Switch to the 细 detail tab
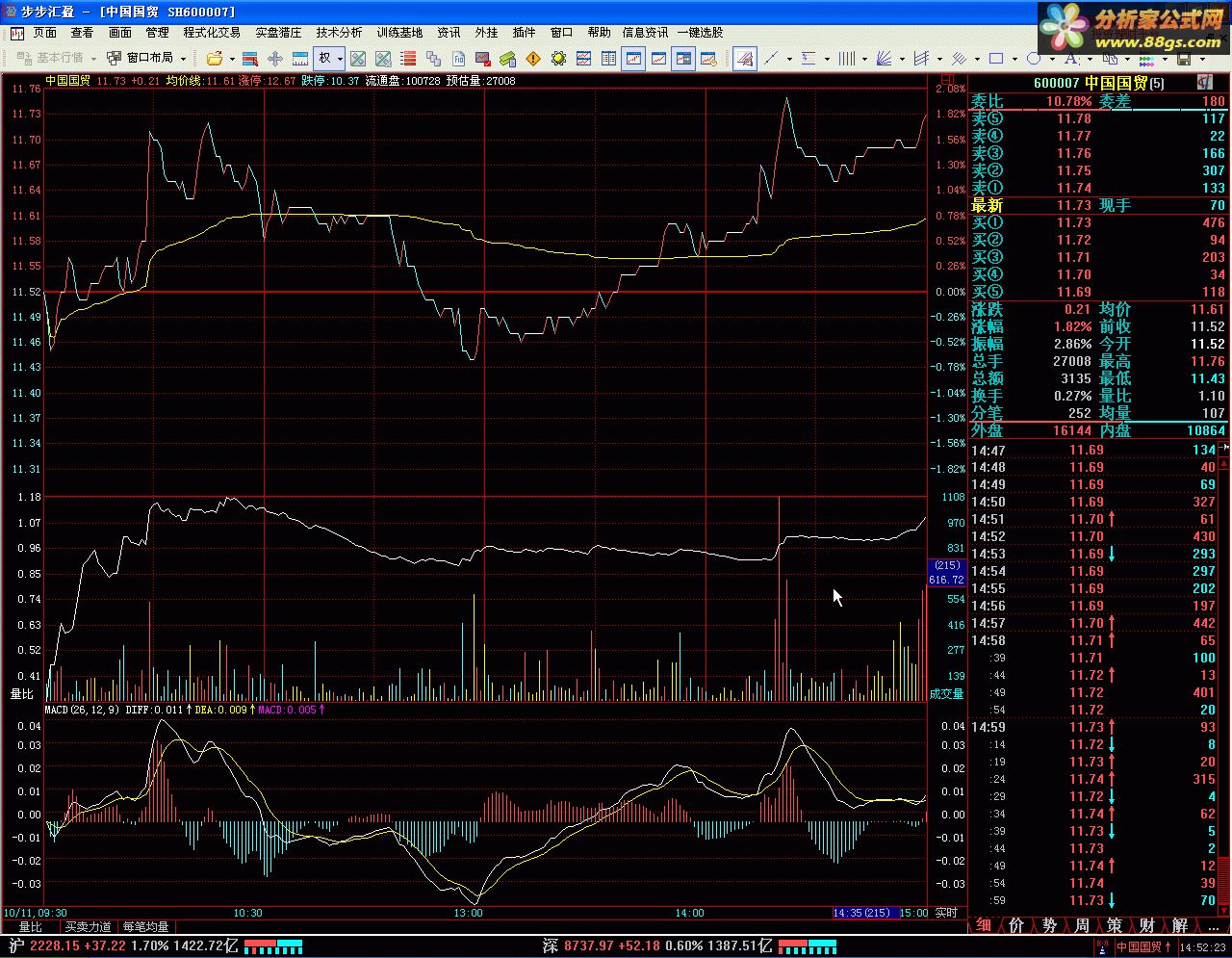 984,925
